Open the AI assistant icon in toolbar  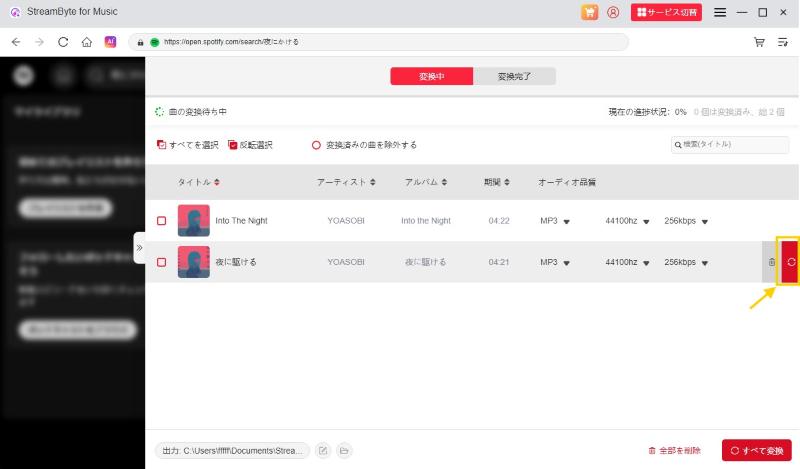tap(110, 41)
